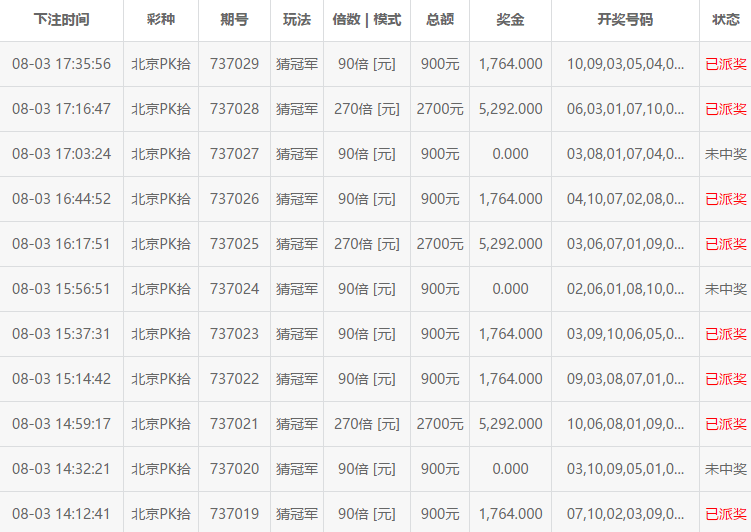Select bet time 08-03 14:32:21
751x532 pixels.
[61, 469]
